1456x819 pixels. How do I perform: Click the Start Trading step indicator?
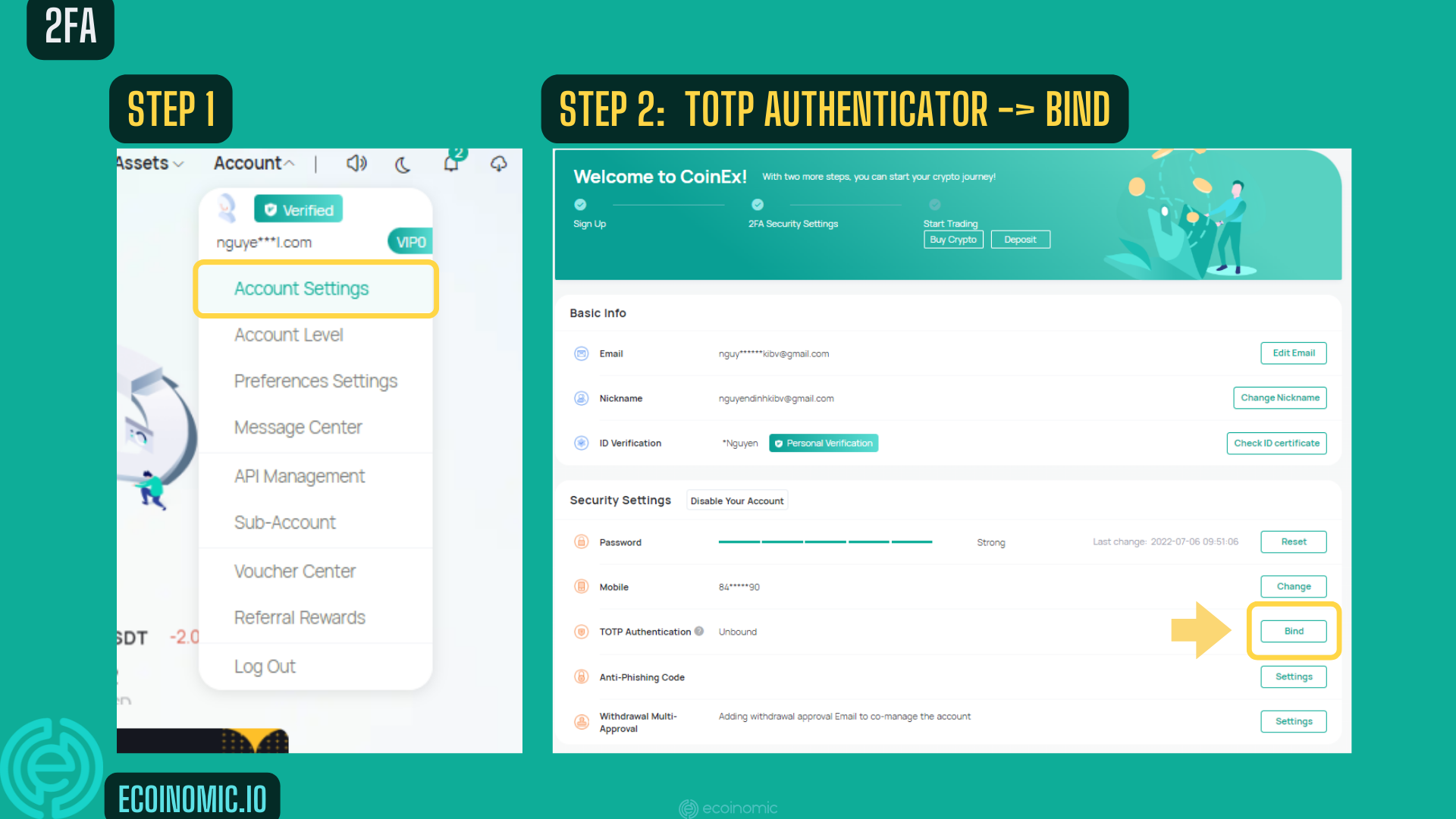pos(935,205)
